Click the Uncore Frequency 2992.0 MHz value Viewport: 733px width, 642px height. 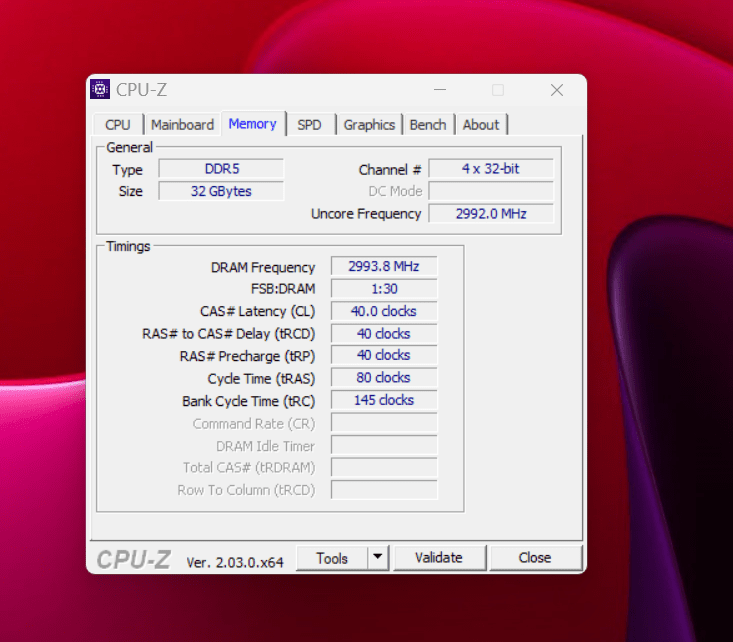tap(491, 214)
